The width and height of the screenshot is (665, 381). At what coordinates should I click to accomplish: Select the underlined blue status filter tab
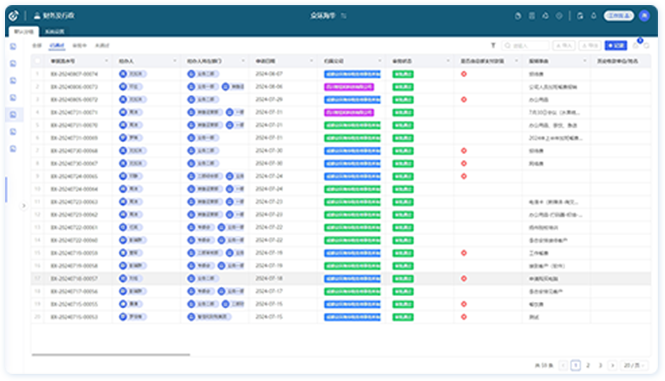[57, 45]
